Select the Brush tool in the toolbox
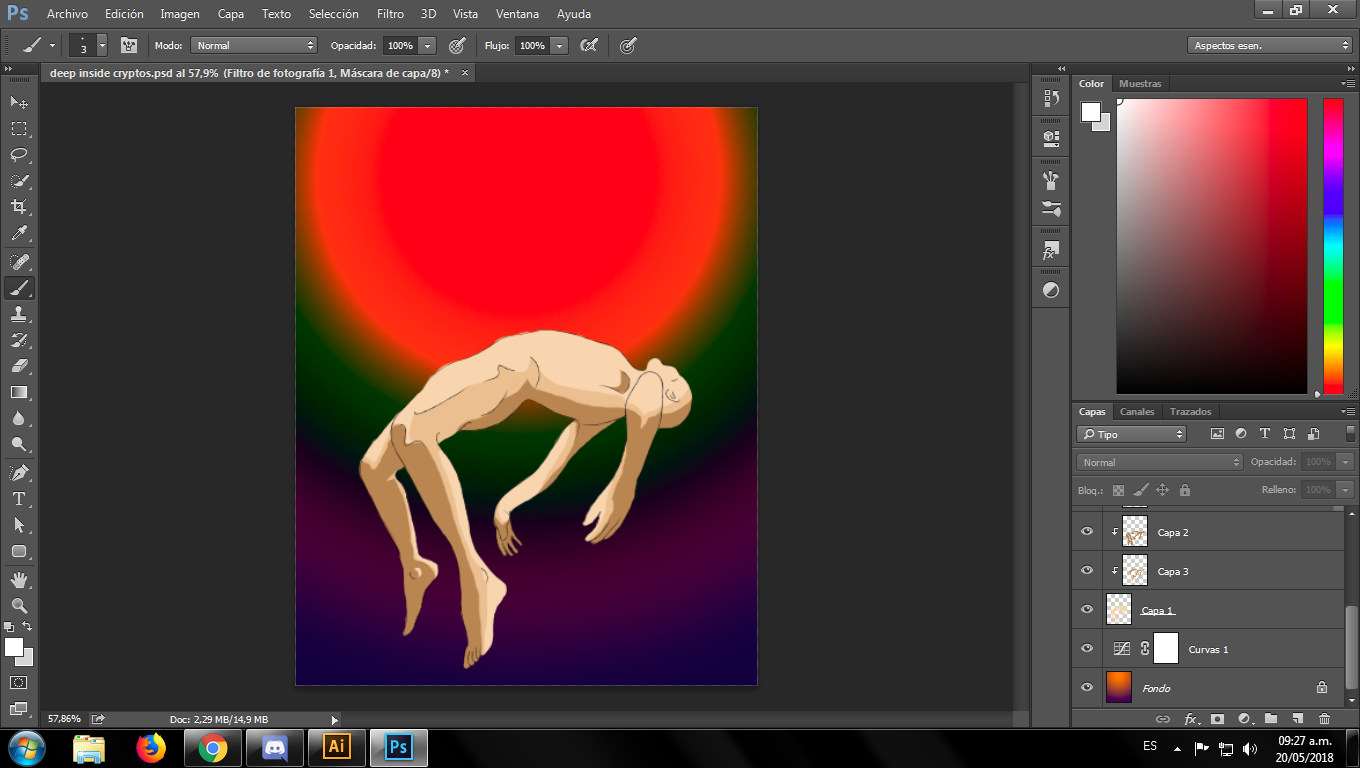The image size is (1360, 768). point(19,288)
